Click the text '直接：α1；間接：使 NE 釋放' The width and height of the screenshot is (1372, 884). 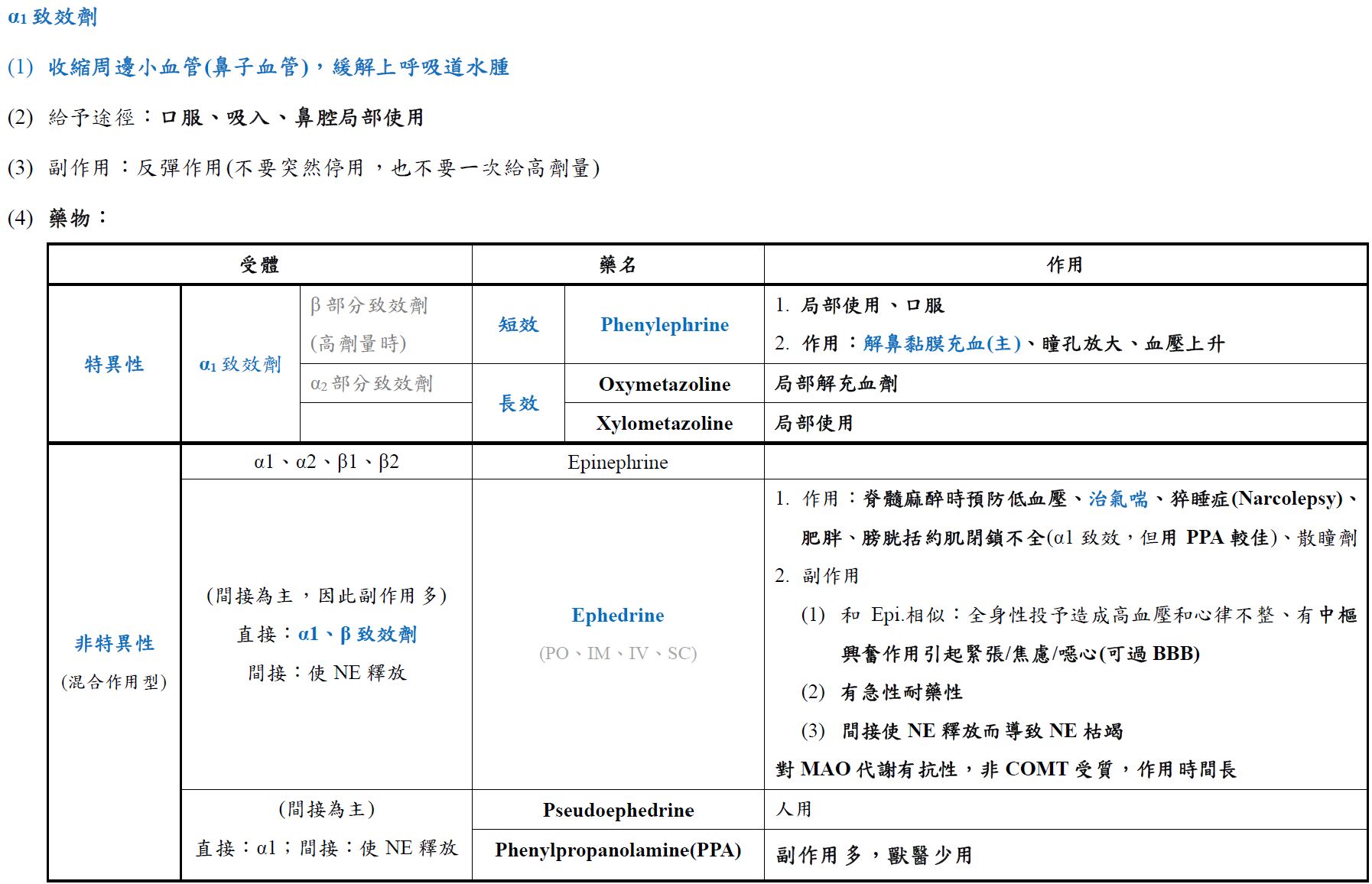[x=327, y=848]
